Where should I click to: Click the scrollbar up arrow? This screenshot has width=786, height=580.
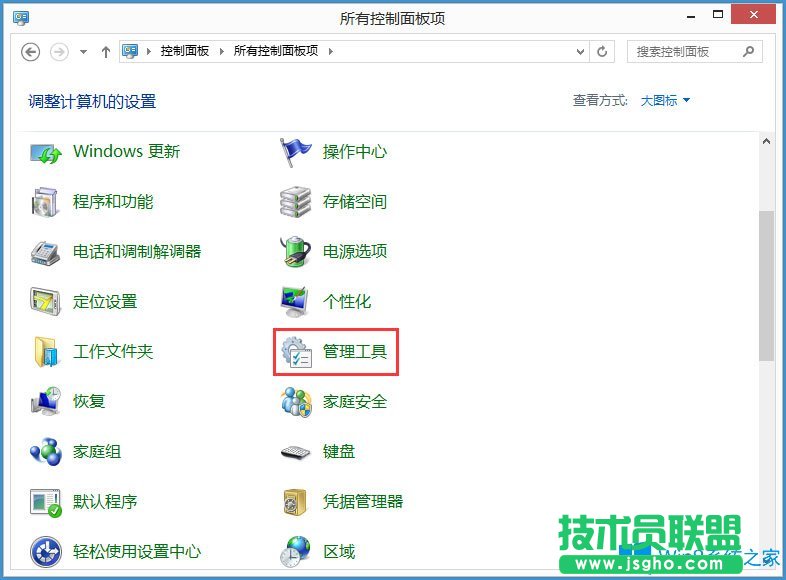pos(766,141)
